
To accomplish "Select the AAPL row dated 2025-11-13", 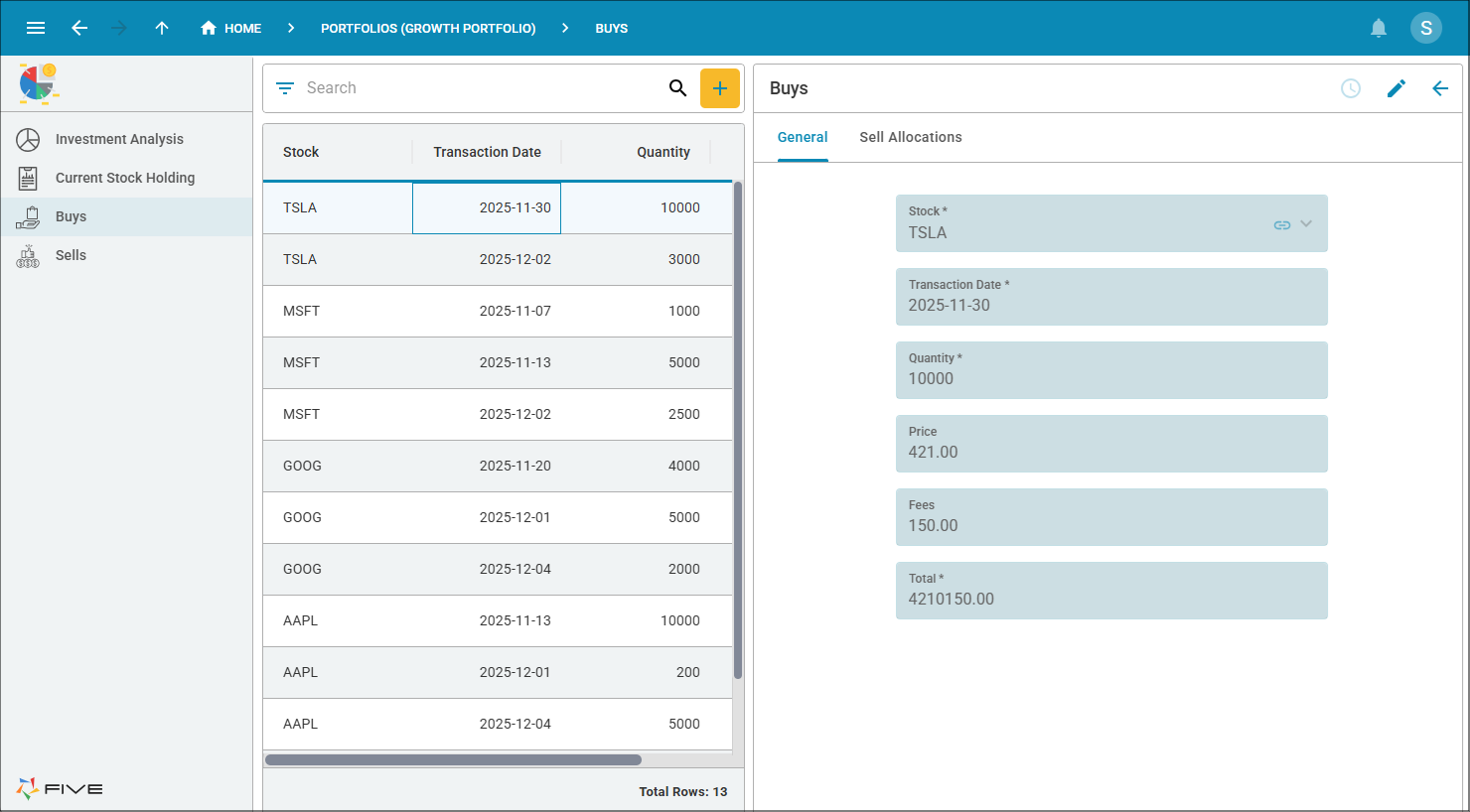I will point(498,620).
